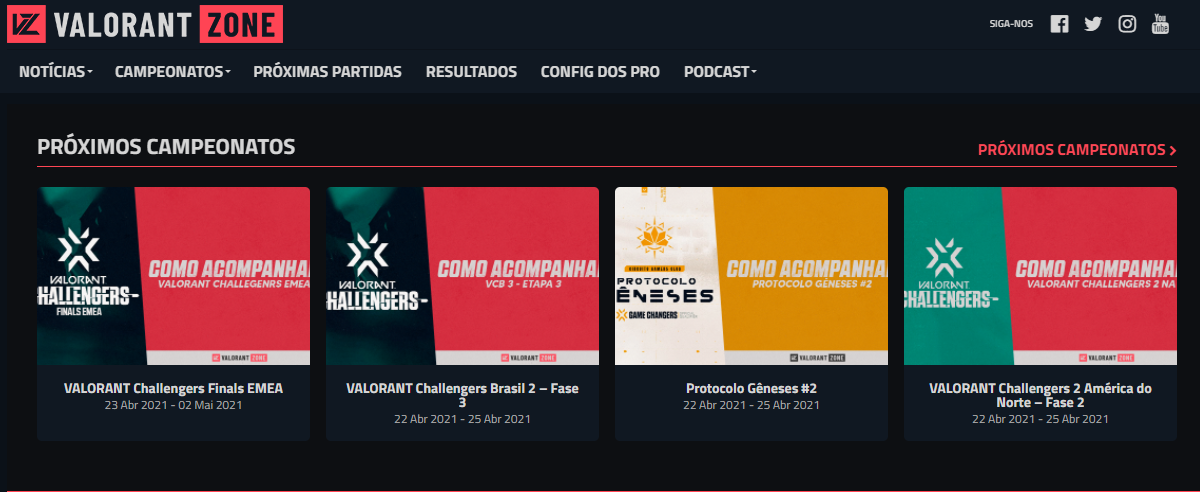
Task: Expand the Podcast dropdown menu
Action: pyautogui.click(x=720, y=72)
